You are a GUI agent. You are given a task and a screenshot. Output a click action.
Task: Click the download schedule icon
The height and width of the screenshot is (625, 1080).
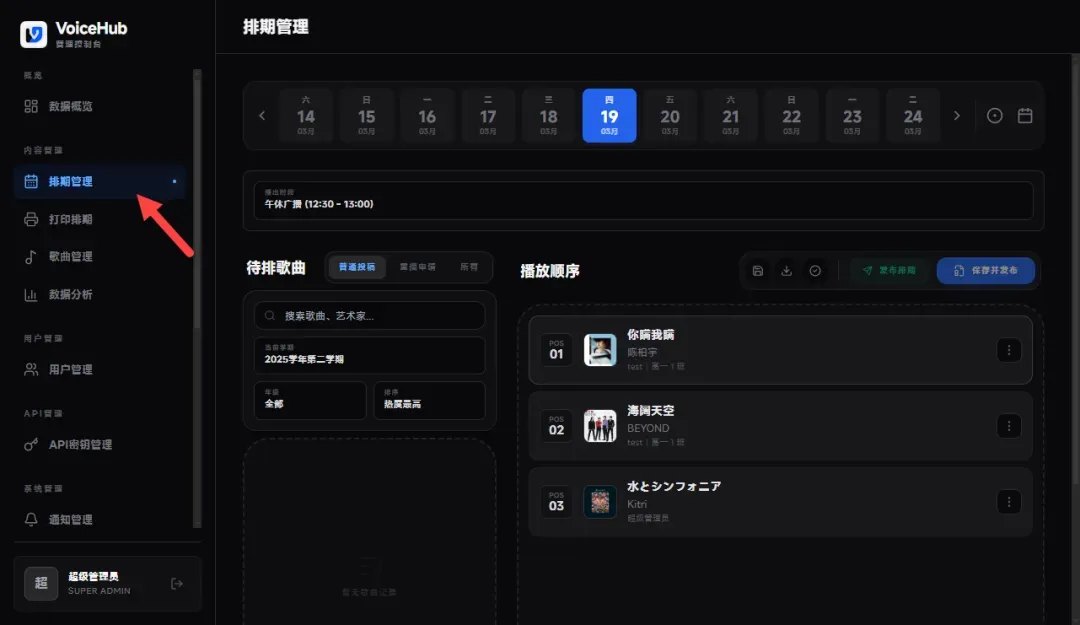(787, 270)
